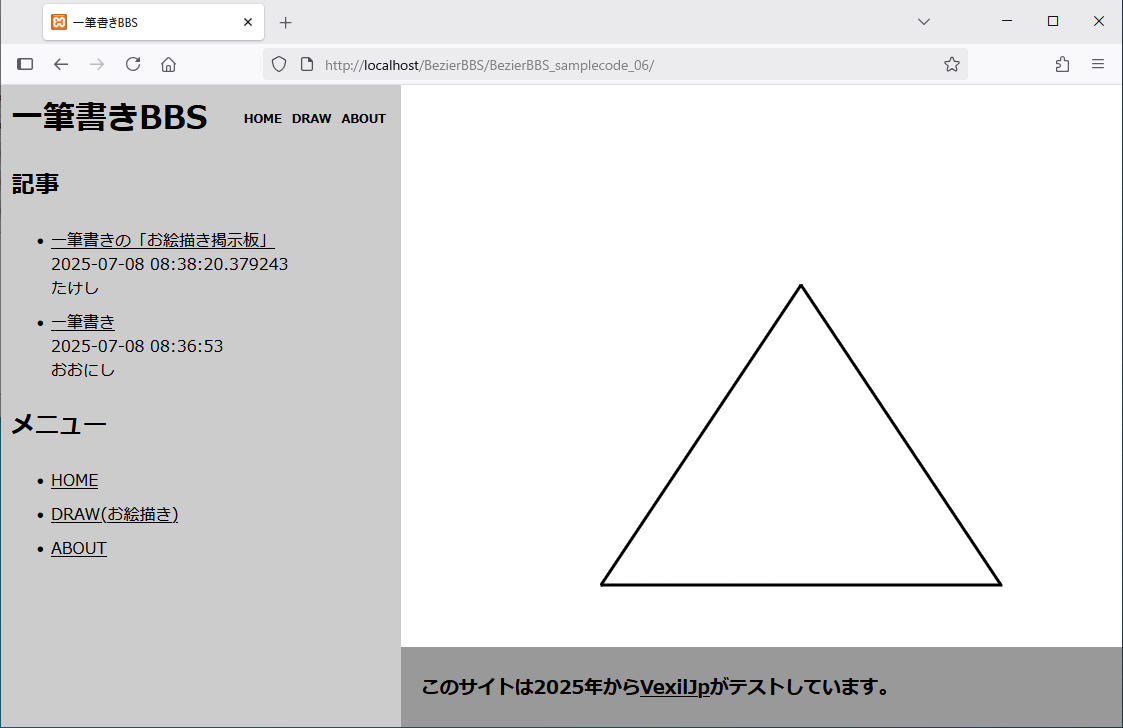Toggle tracking protection via the shield icon
The width and height of the screenshot is (1123, 728).
pyautogui.click(x=278, y=63)
